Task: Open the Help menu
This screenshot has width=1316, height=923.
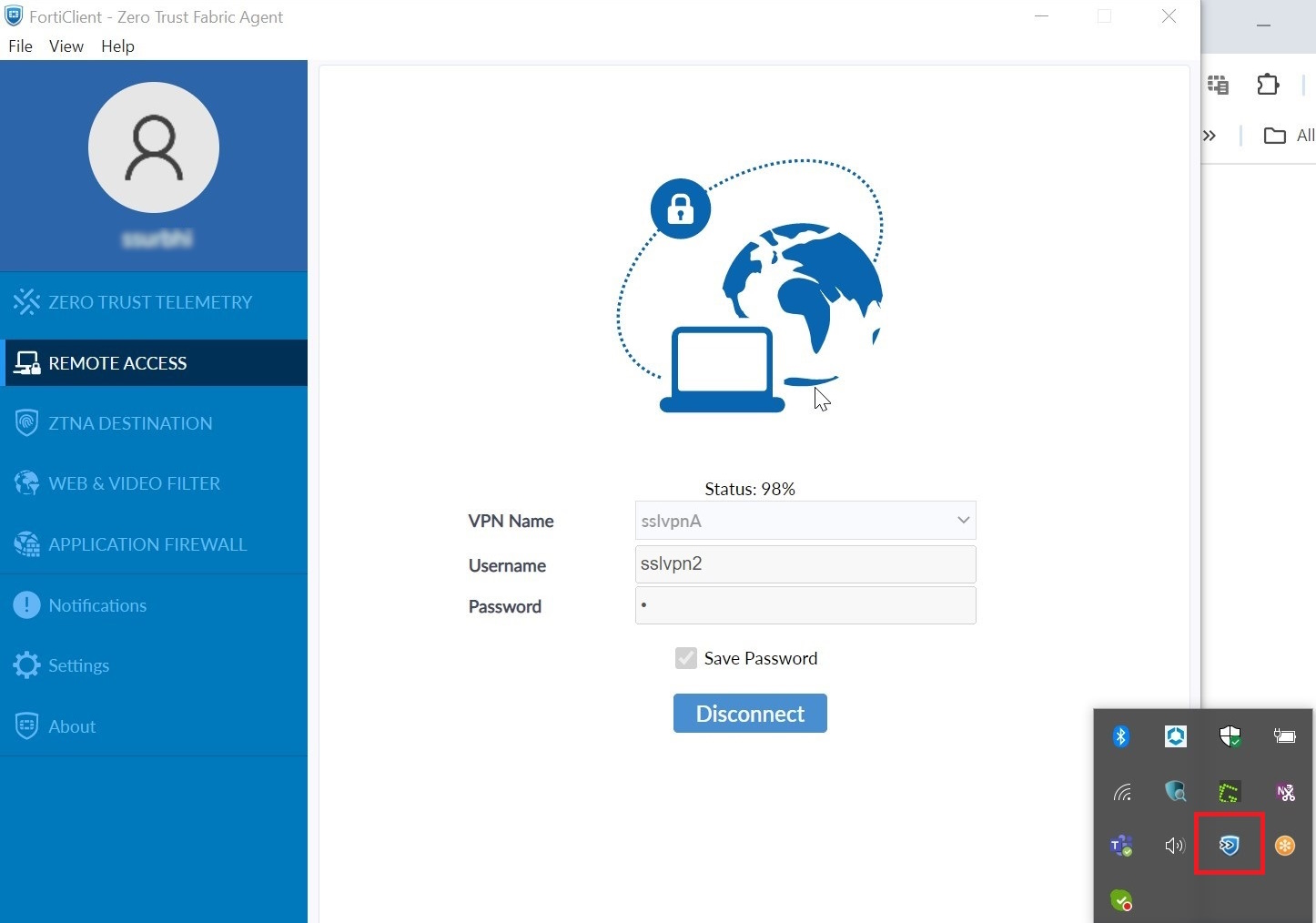Action: (117, 46)
